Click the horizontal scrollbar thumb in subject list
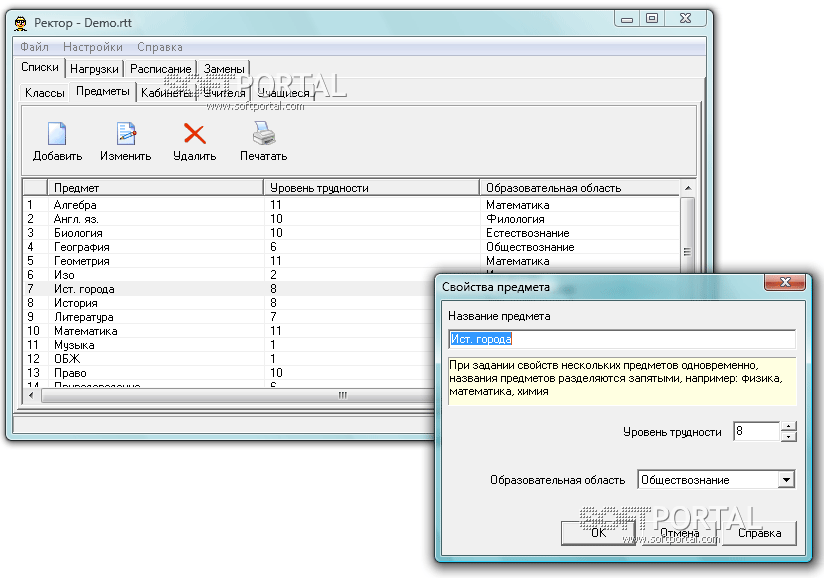824x578 pixels. coord(238,395)
